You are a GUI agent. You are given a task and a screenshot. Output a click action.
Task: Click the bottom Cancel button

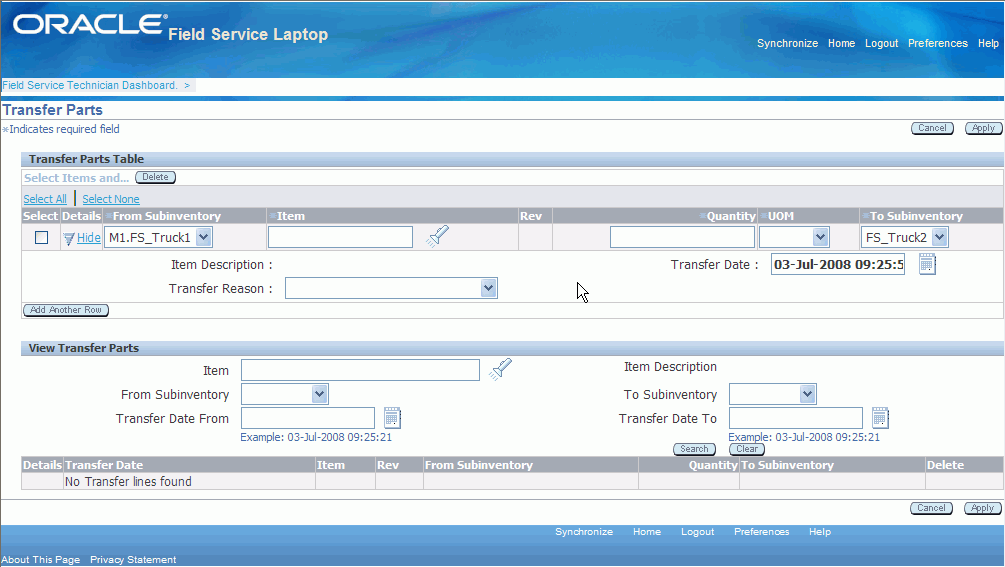click(x=931, y=508)
